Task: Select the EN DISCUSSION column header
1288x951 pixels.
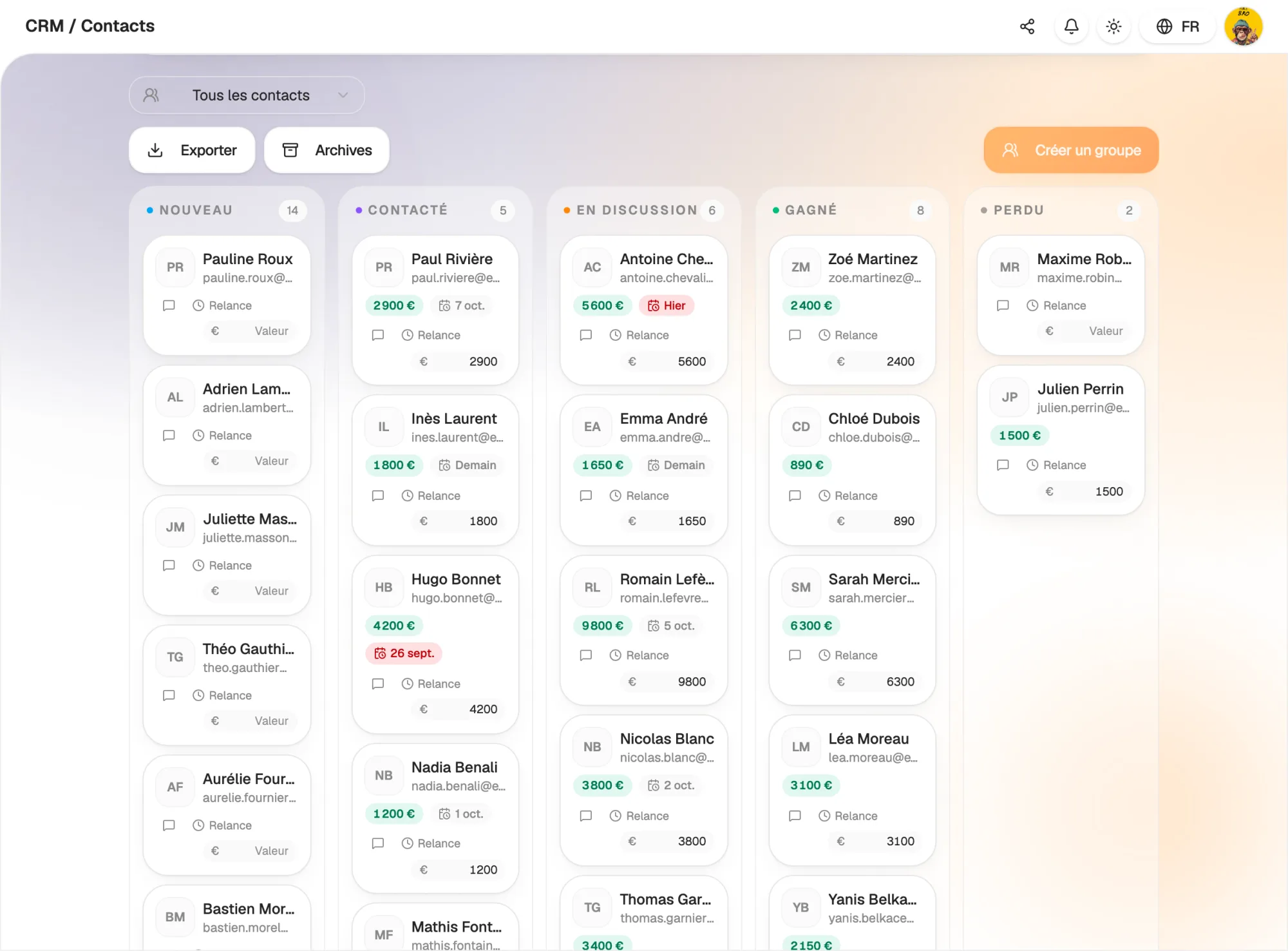Action: 637,210
